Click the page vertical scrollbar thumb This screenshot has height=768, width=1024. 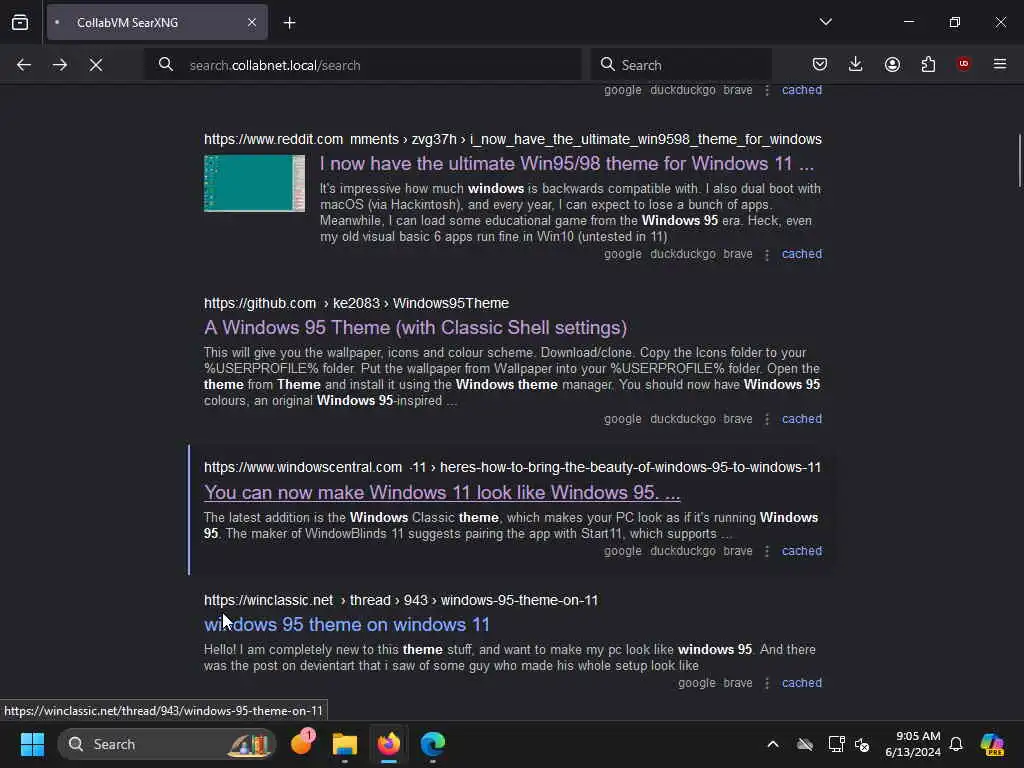pyautogui.click(x=1019, y=160)
